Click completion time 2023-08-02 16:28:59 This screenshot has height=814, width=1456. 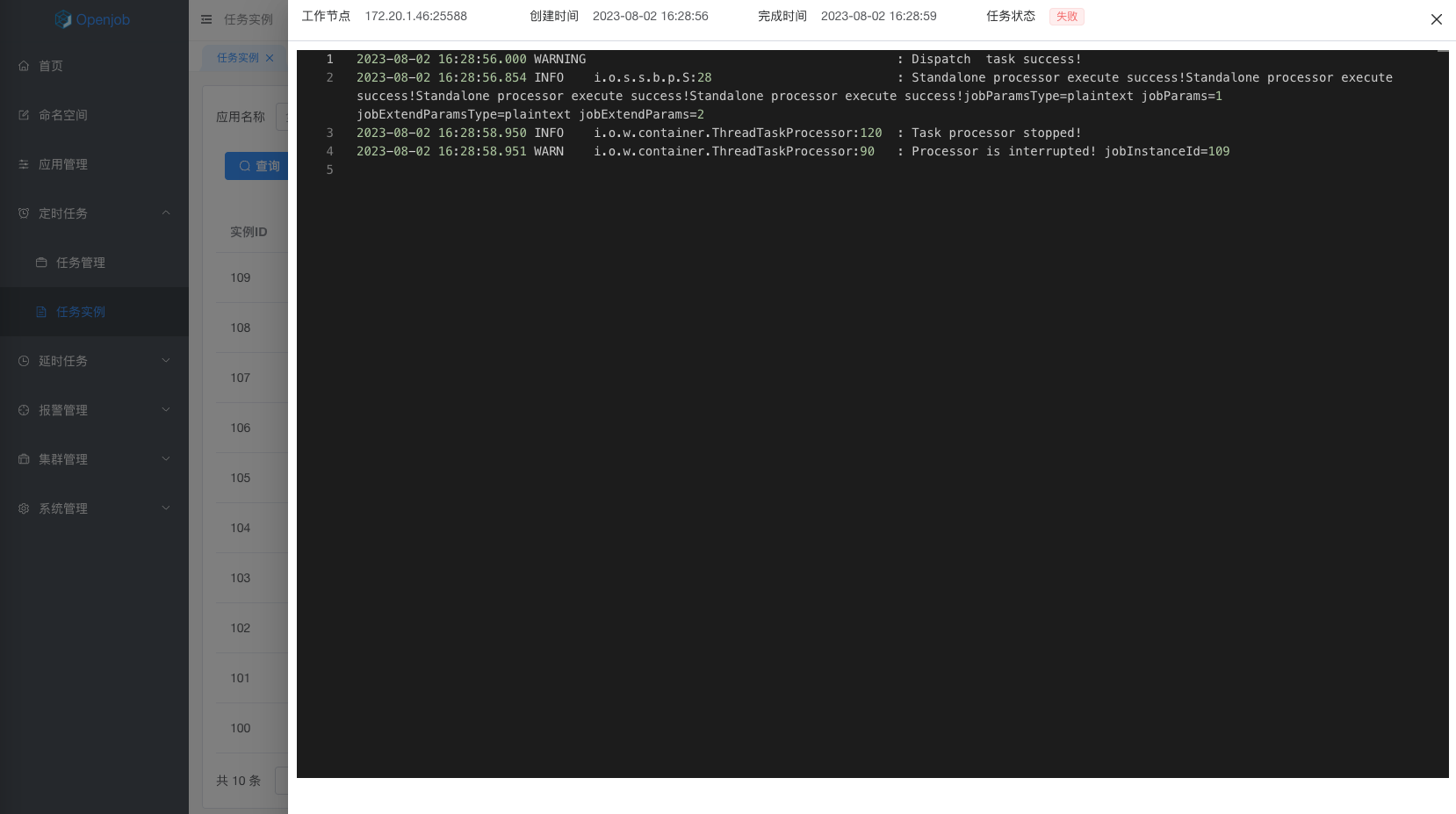[879, 16]
